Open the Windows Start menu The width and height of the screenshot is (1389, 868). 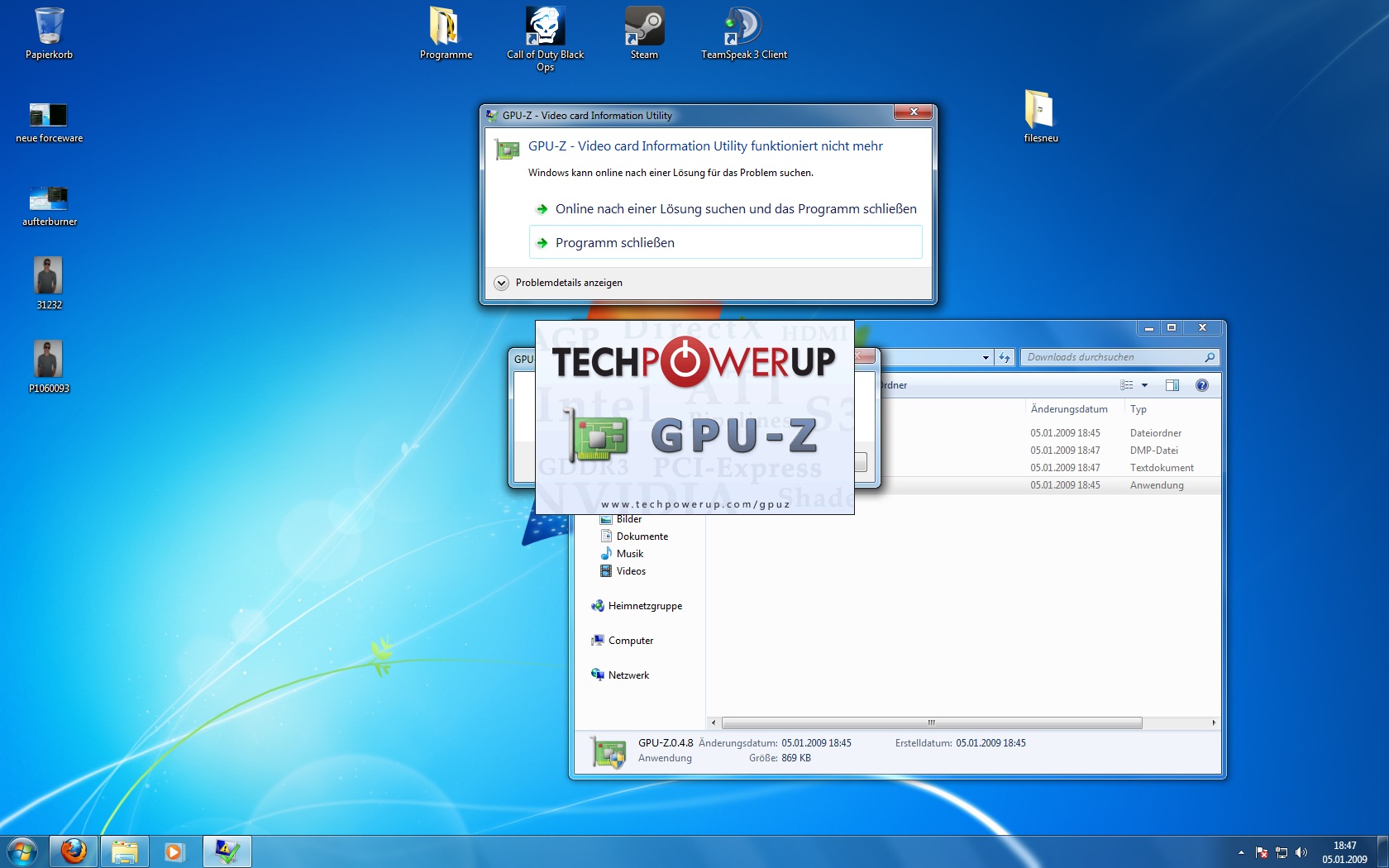[22, 851]
